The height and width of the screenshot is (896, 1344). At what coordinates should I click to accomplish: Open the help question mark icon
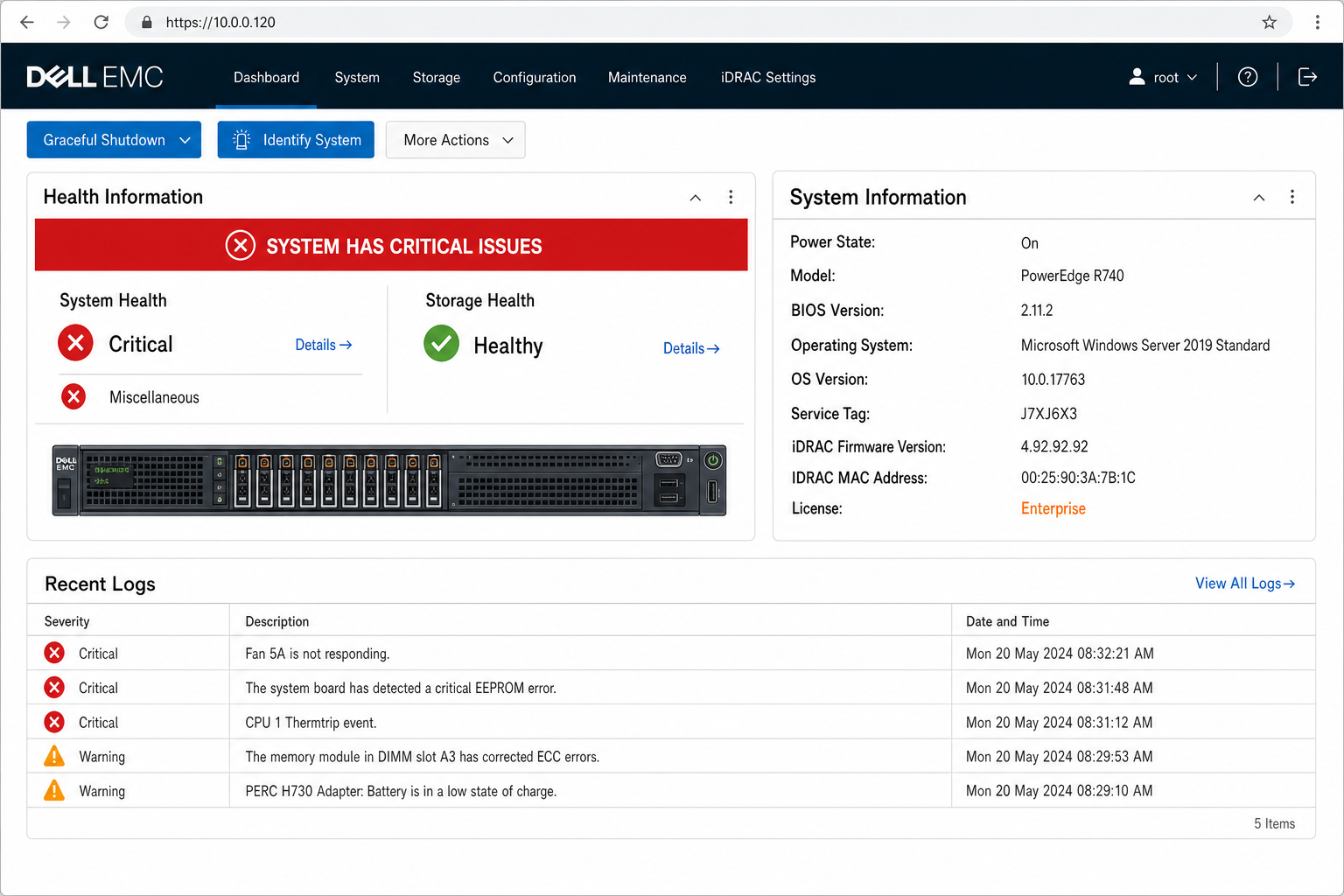pyautogui.click(x=1248, y=77)
